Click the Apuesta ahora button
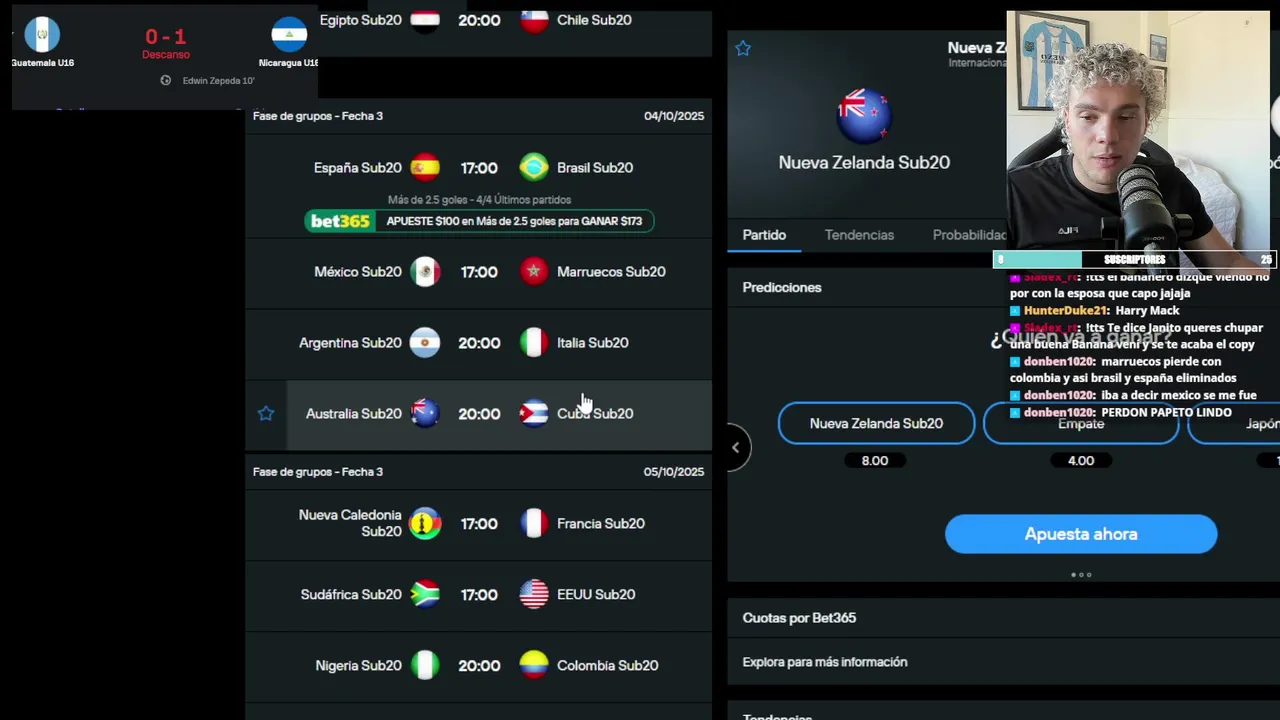 pyautogui.click(x=1081, y=534)
